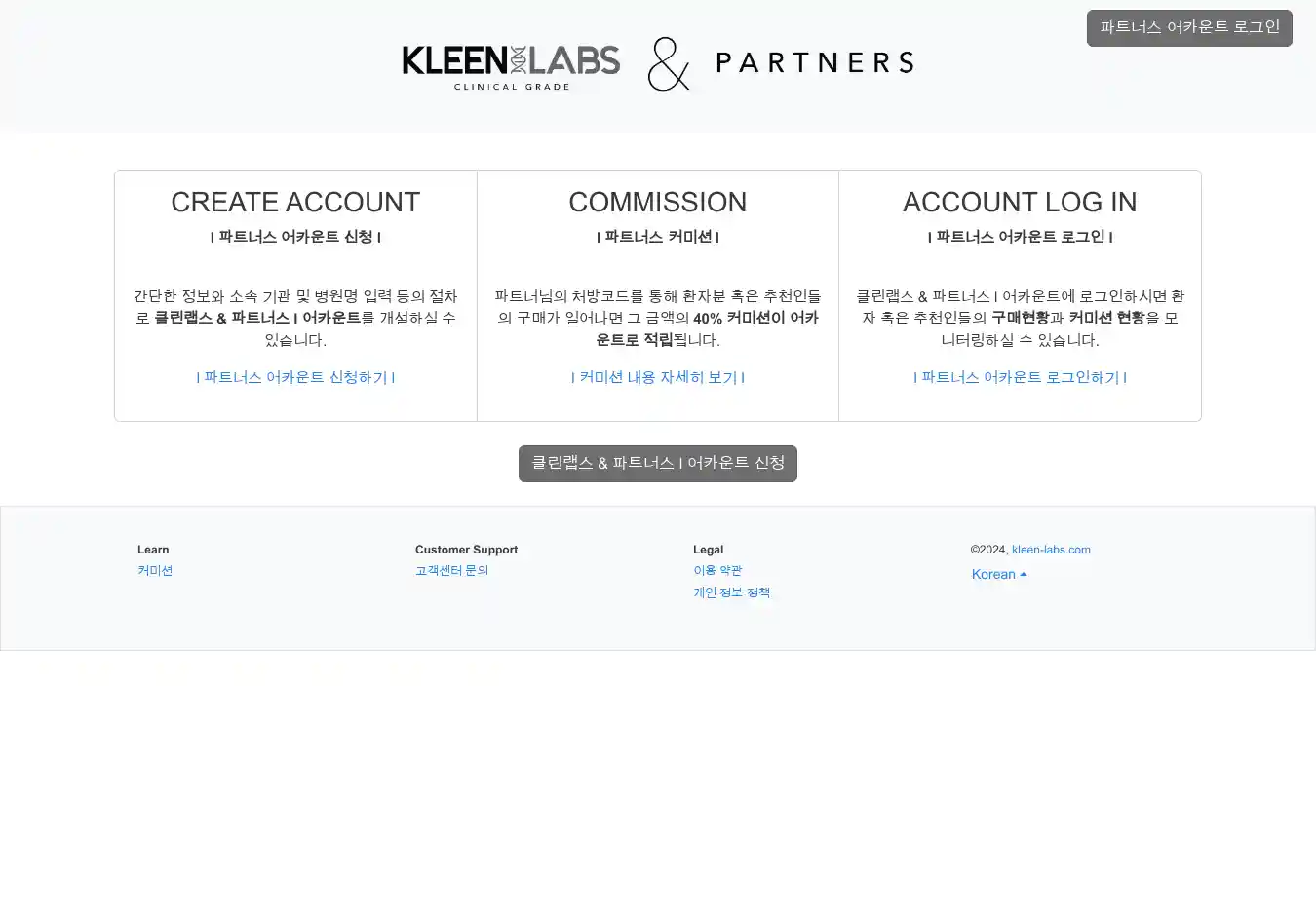Follow the 파트너스 어카운트 로그인하기 link

[1020, 377]
